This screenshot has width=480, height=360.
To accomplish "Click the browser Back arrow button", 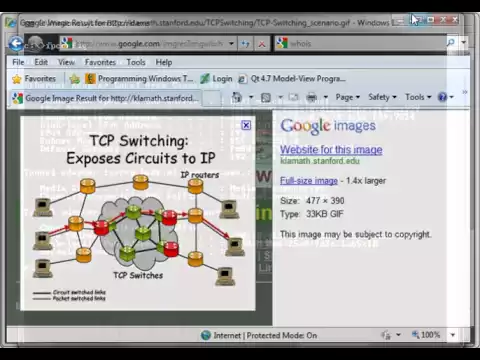I will [16, 44].
